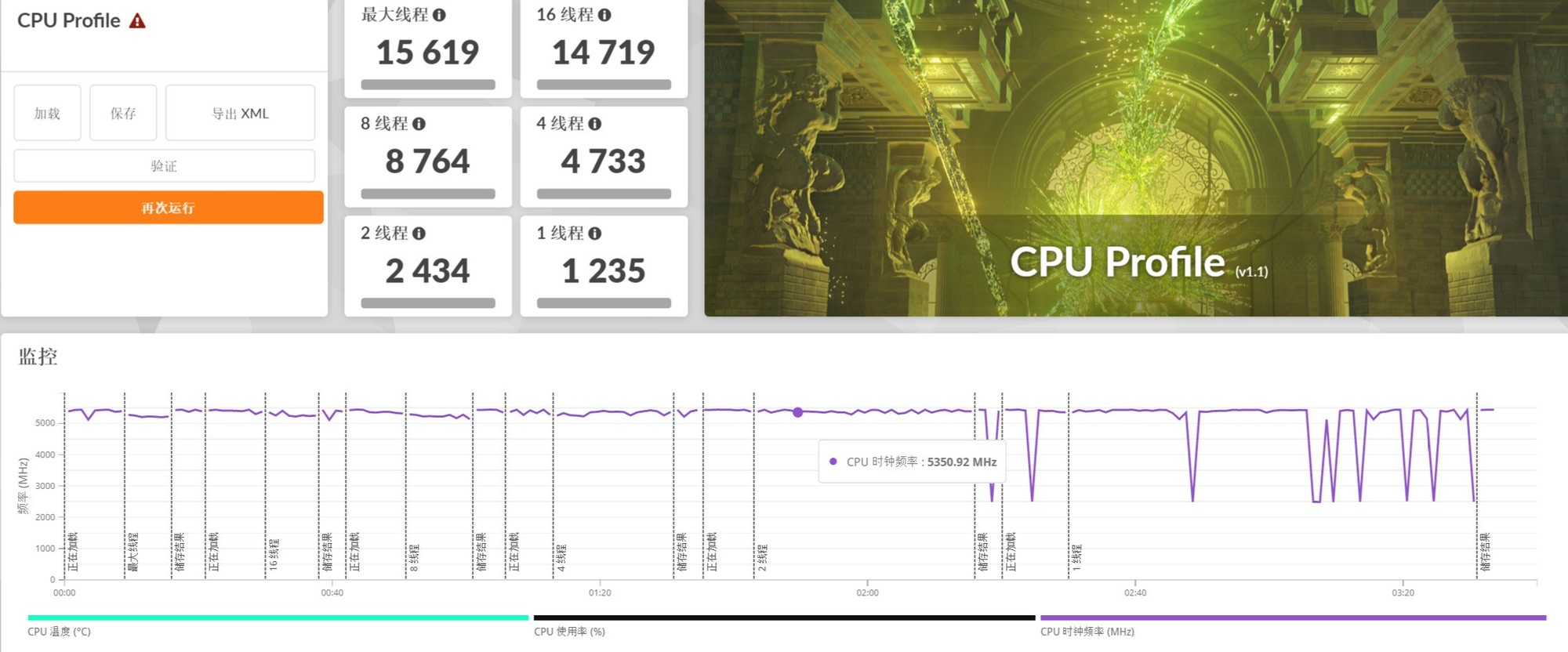Export results with 导出 XML button

point(240,114)
